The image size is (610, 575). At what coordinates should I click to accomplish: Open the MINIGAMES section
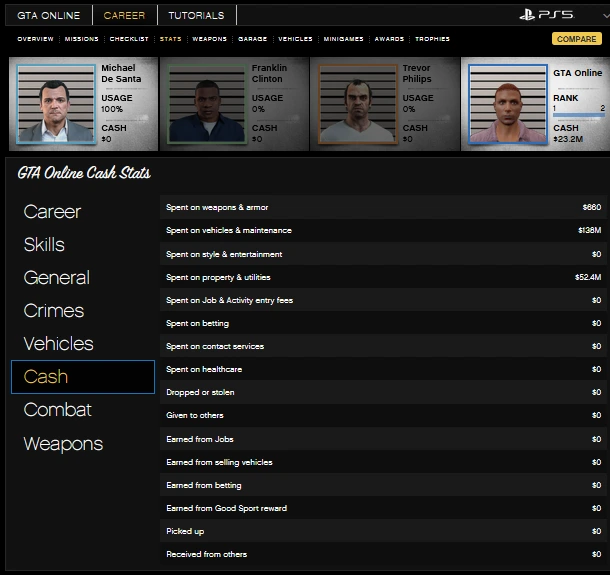(x=344, y=39)
